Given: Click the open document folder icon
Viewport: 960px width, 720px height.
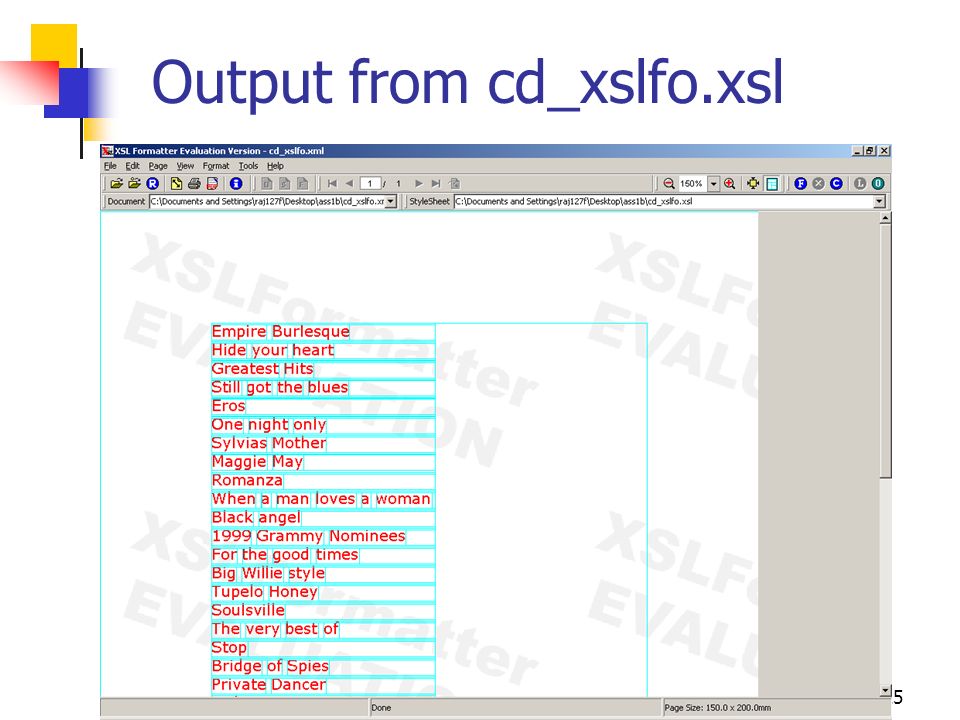Looking at the screenshot, I should click(116, 183).
